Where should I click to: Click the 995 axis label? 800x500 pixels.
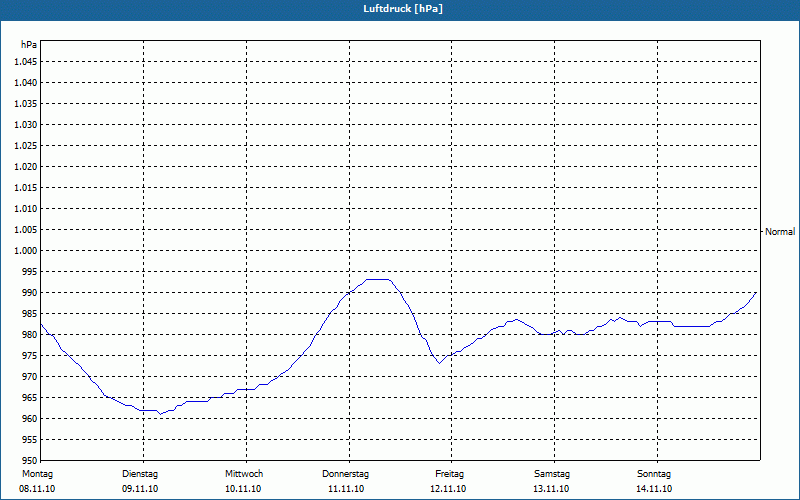(x=30, y=271)
